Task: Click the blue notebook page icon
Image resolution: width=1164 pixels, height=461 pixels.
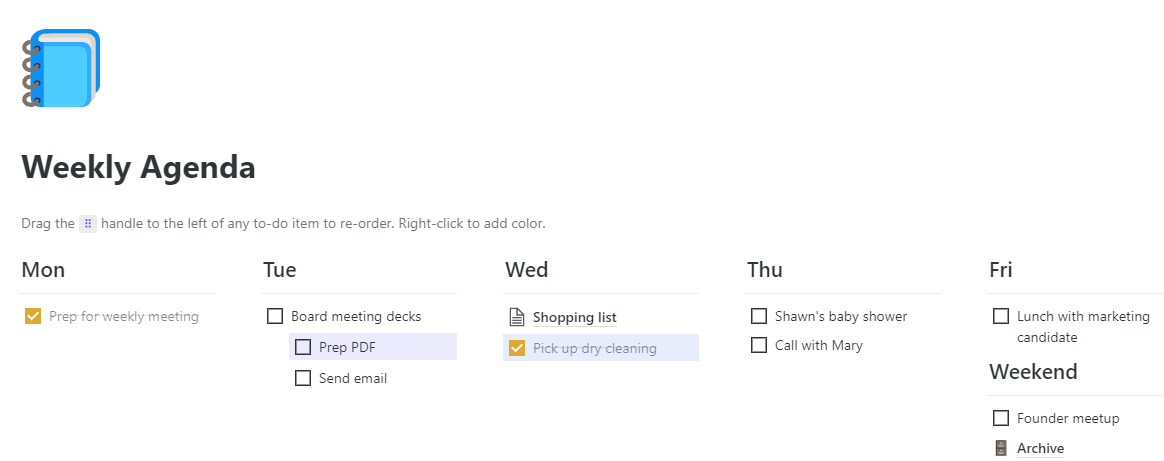Action: click(x=61, y=68)
